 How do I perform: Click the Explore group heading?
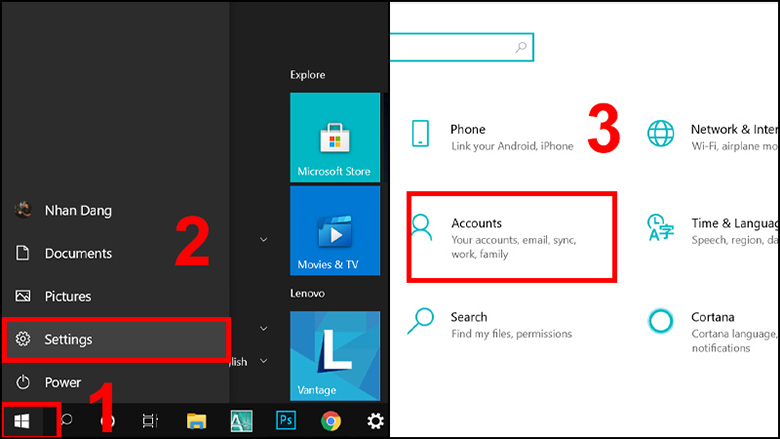point(307,75)
